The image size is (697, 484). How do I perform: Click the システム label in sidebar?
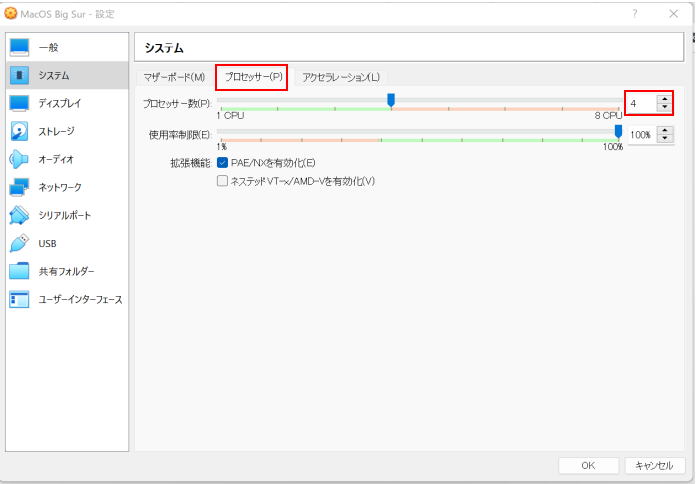point(54,76)
